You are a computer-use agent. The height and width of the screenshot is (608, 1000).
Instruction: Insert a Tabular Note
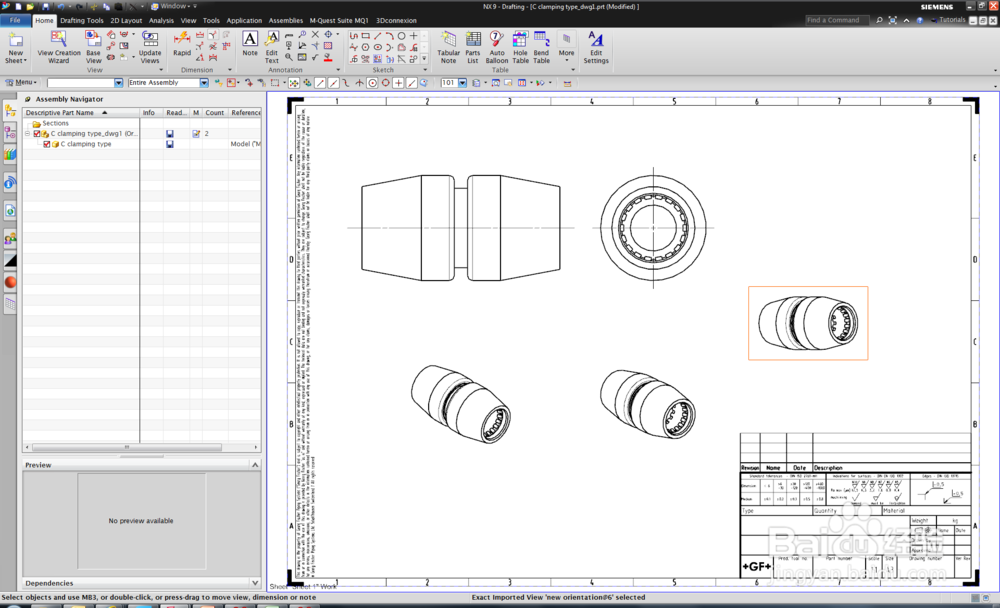(448, 47)
